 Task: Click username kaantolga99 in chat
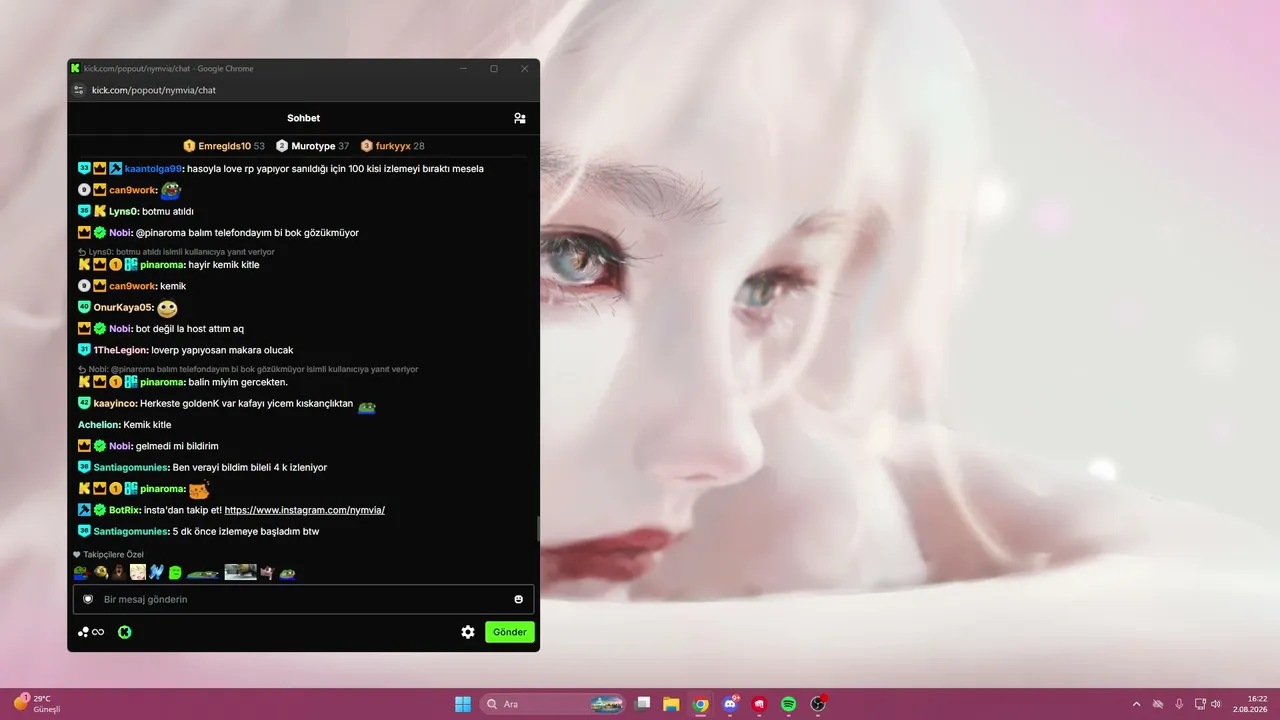(x=153, y=169)
